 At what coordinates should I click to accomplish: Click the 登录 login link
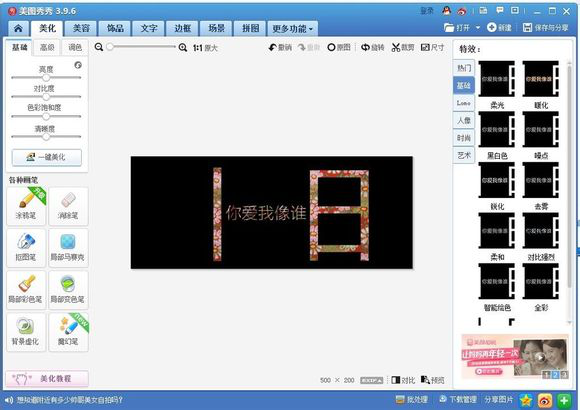(426, 11)
